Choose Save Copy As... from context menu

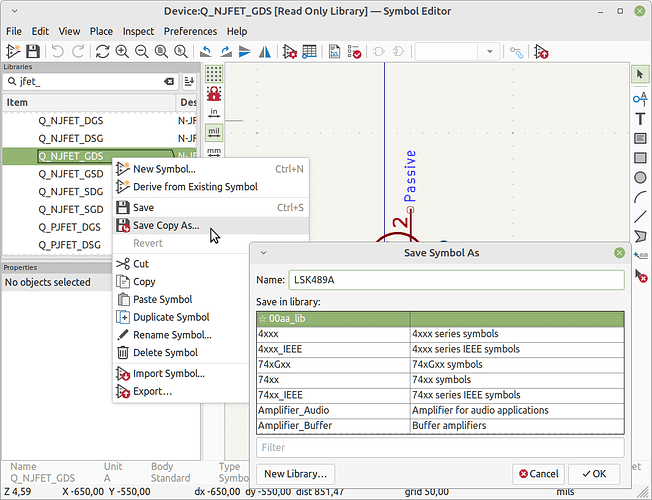pos(211,225)
